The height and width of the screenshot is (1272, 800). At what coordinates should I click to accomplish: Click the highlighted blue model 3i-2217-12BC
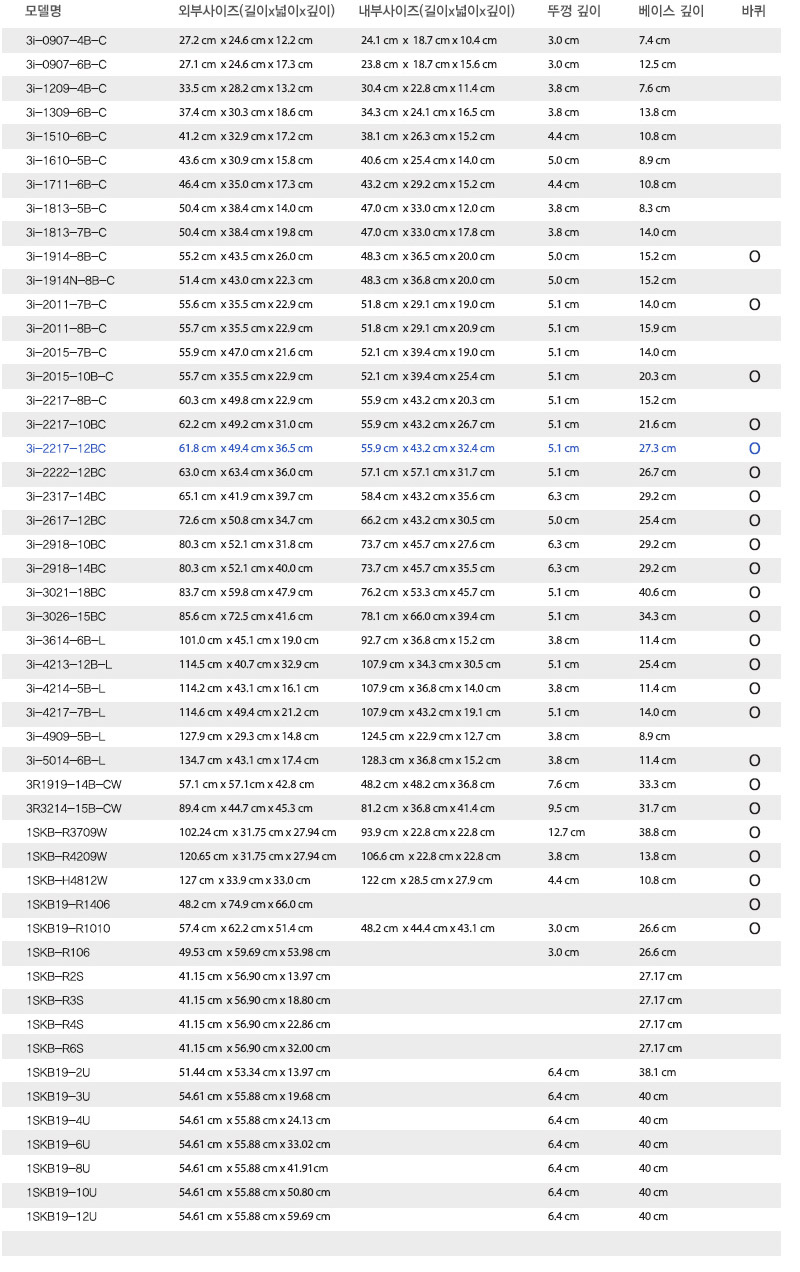click(x=66, y=448)
